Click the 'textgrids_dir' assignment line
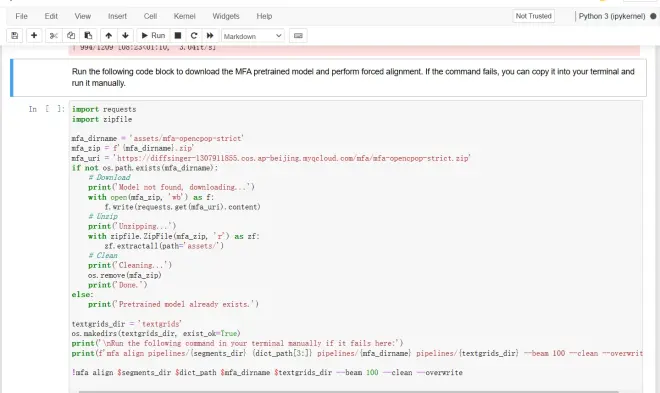The width and height of the screenshot is (660, 393). pos(127,324)
